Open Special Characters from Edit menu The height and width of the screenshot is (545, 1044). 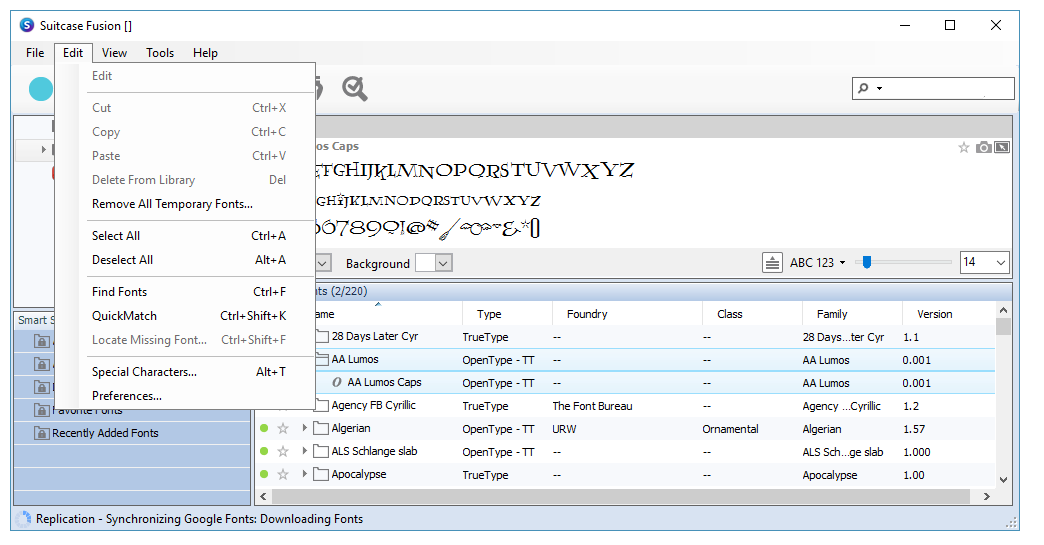point(144,371)
